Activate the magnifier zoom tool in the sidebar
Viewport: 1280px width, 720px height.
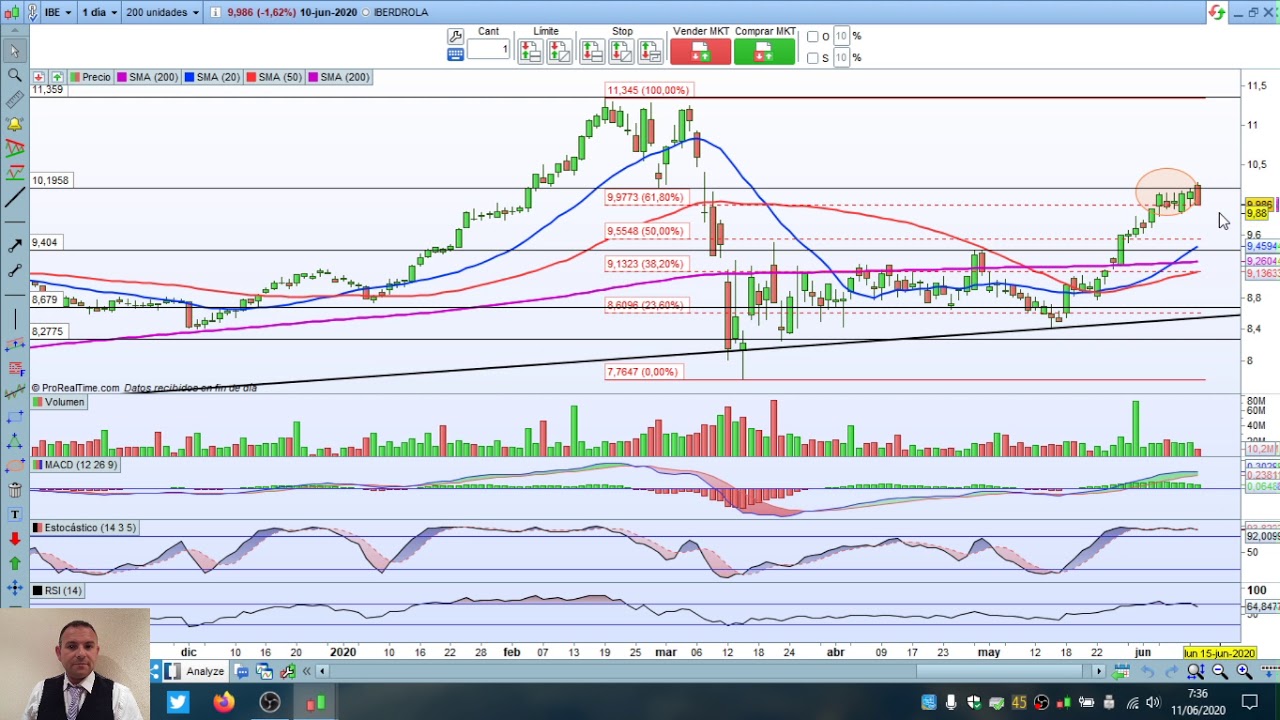pos(14,75)
